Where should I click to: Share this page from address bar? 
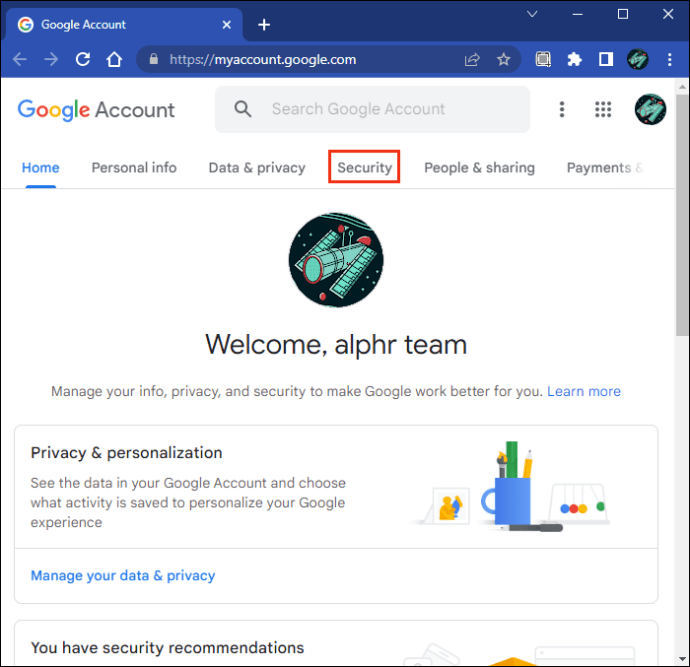(x=472, y=59)
